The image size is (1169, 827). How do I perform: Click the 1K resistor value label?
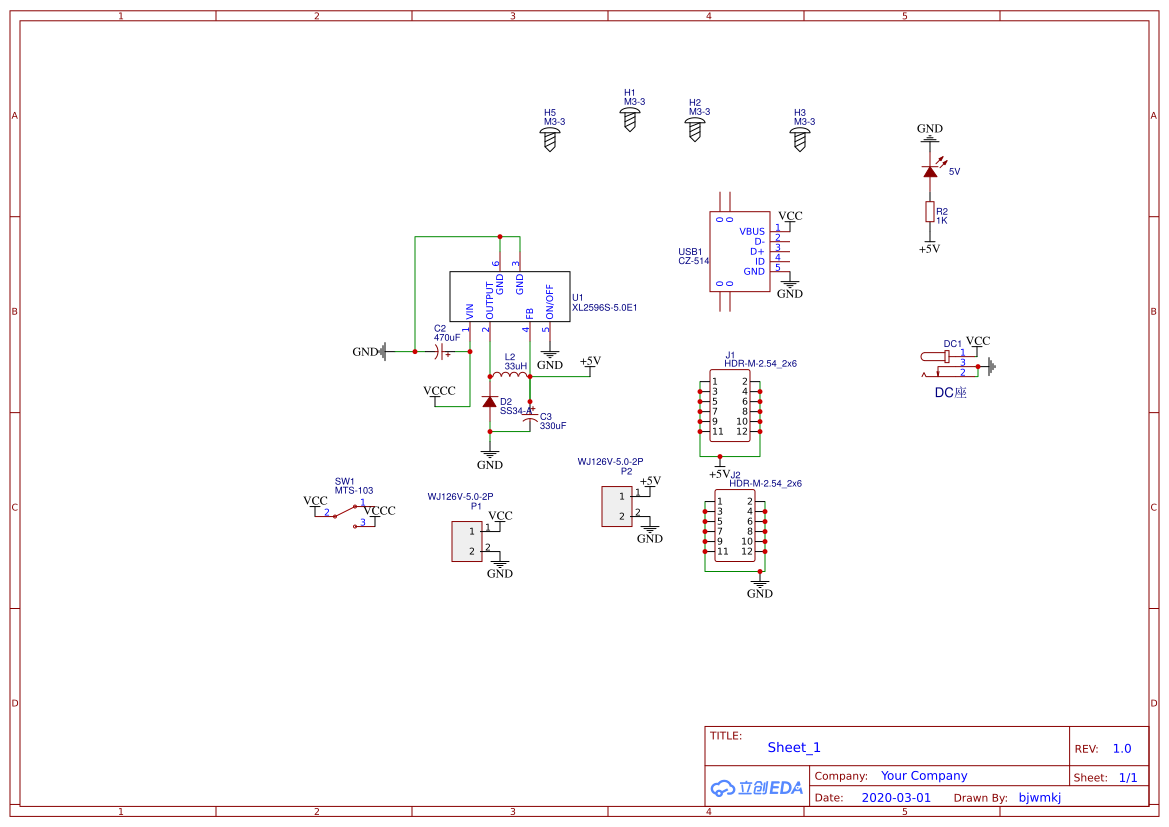coord(942,221)
